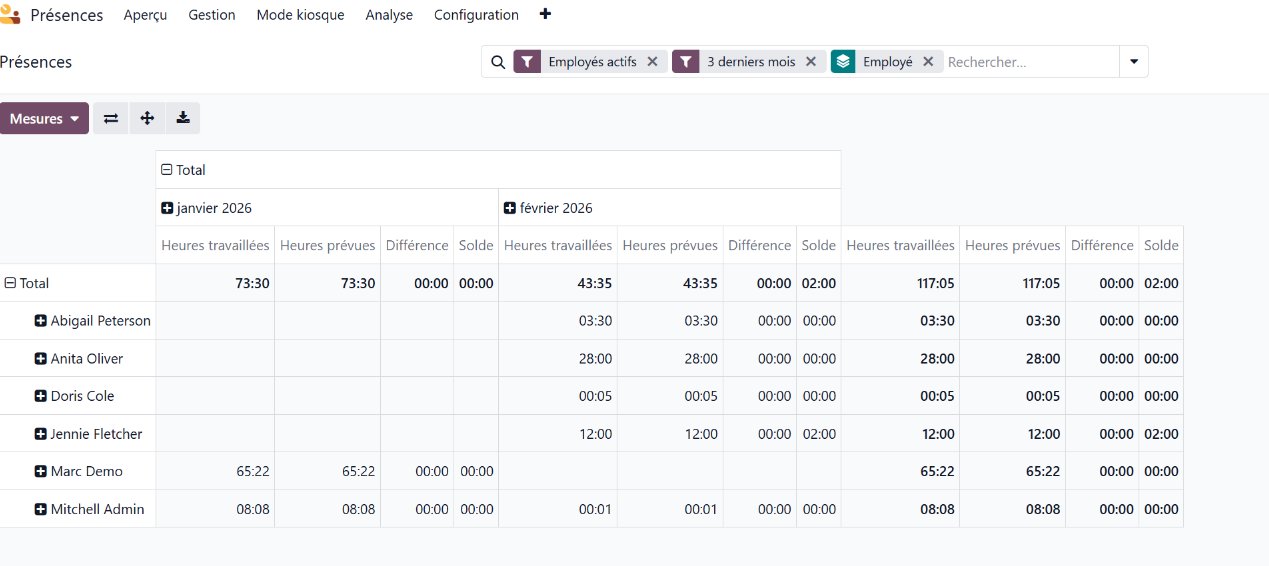The height and width of the screenshot is (566, 1269).
Task: Click the funnel icon of Employés actifs filter
Action: pos(527,62)
